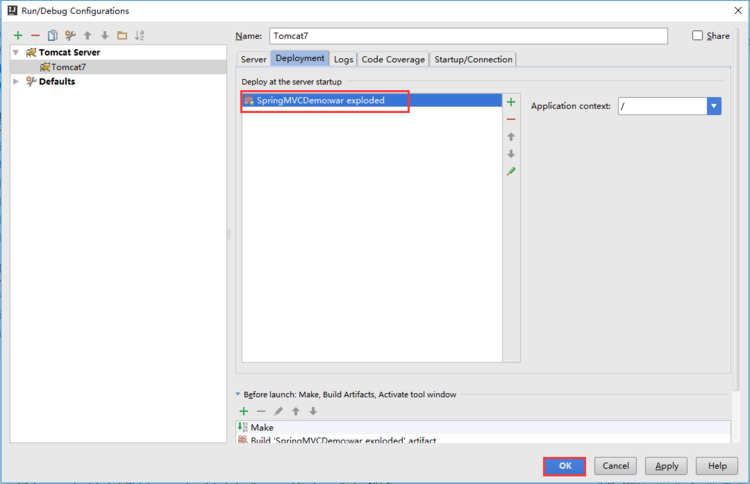Select the SpringMVCDemo:war exploded artifact
The image size is (750, 484).
click(372, 100)
